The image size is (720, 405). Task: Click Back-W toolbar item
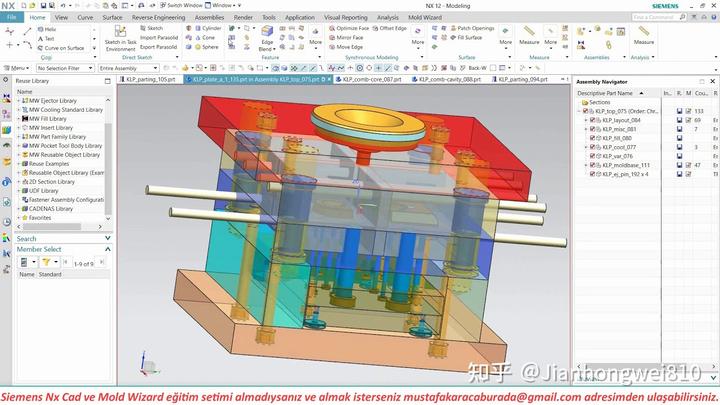(477, 68)
